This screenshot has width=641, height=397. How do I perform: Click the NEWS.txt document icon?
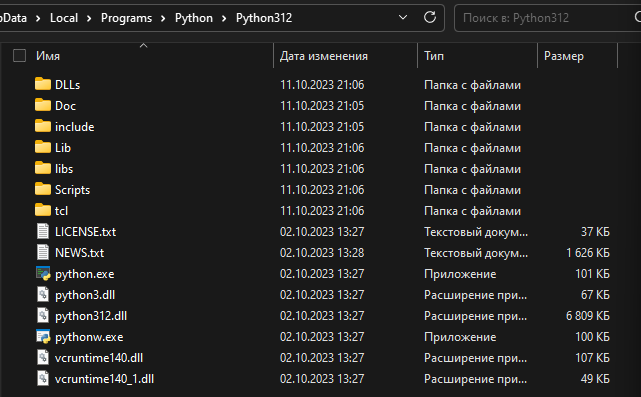(x=43, y=252)
